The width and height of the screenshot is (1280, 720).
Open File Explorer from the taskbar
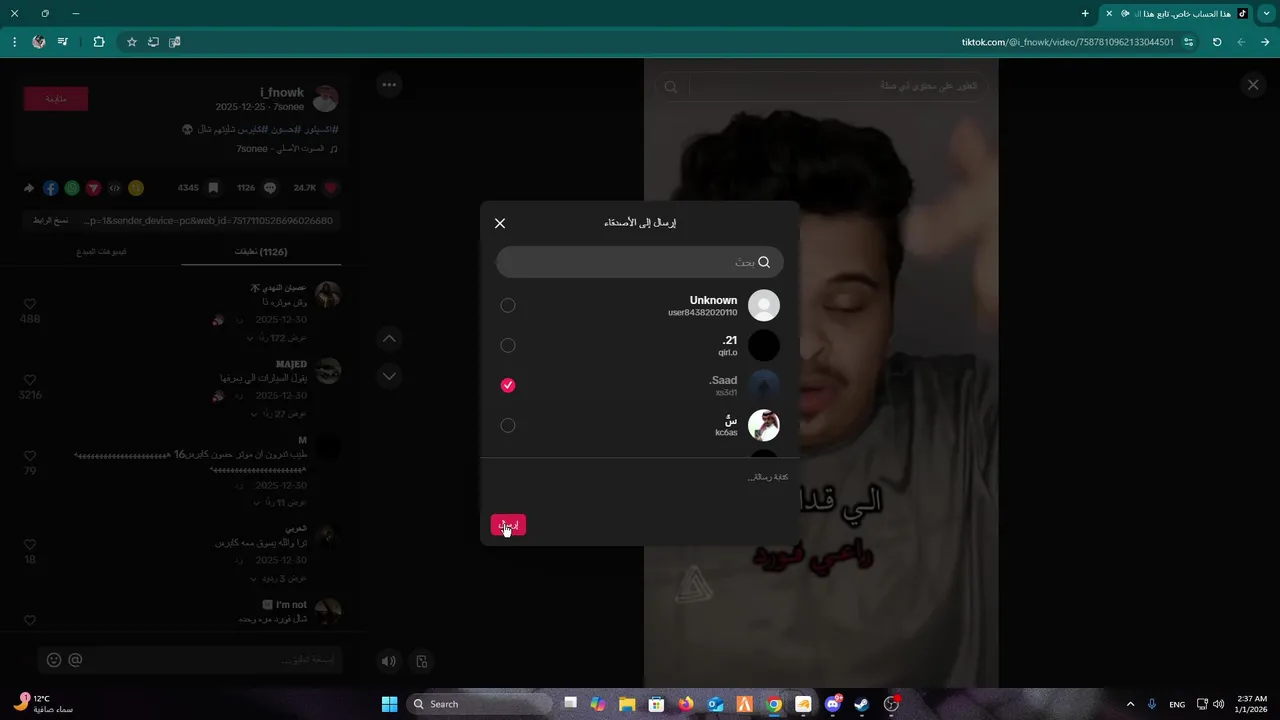[x=627, y=704]
